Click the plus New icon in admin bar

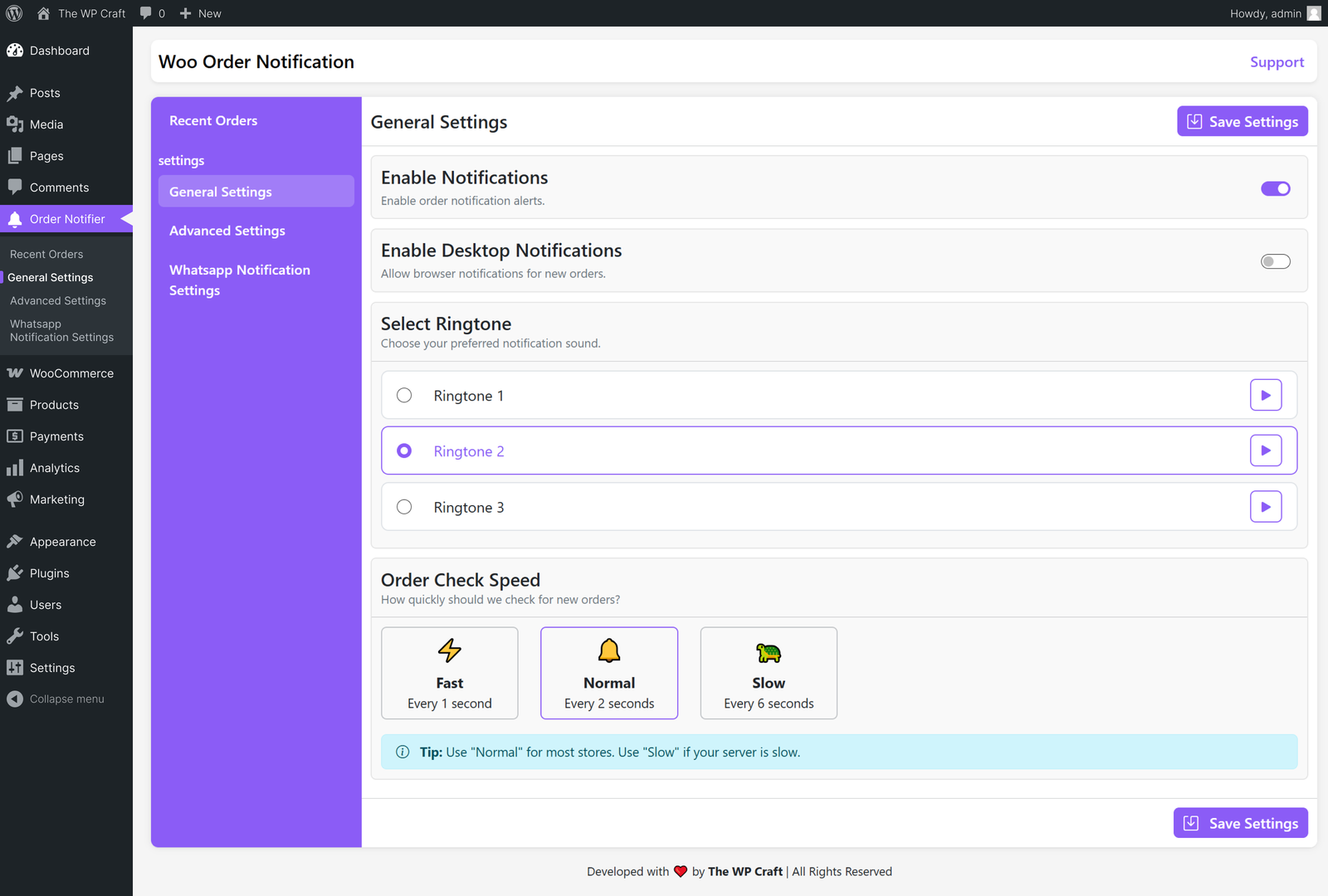click(x=186, y=13)
